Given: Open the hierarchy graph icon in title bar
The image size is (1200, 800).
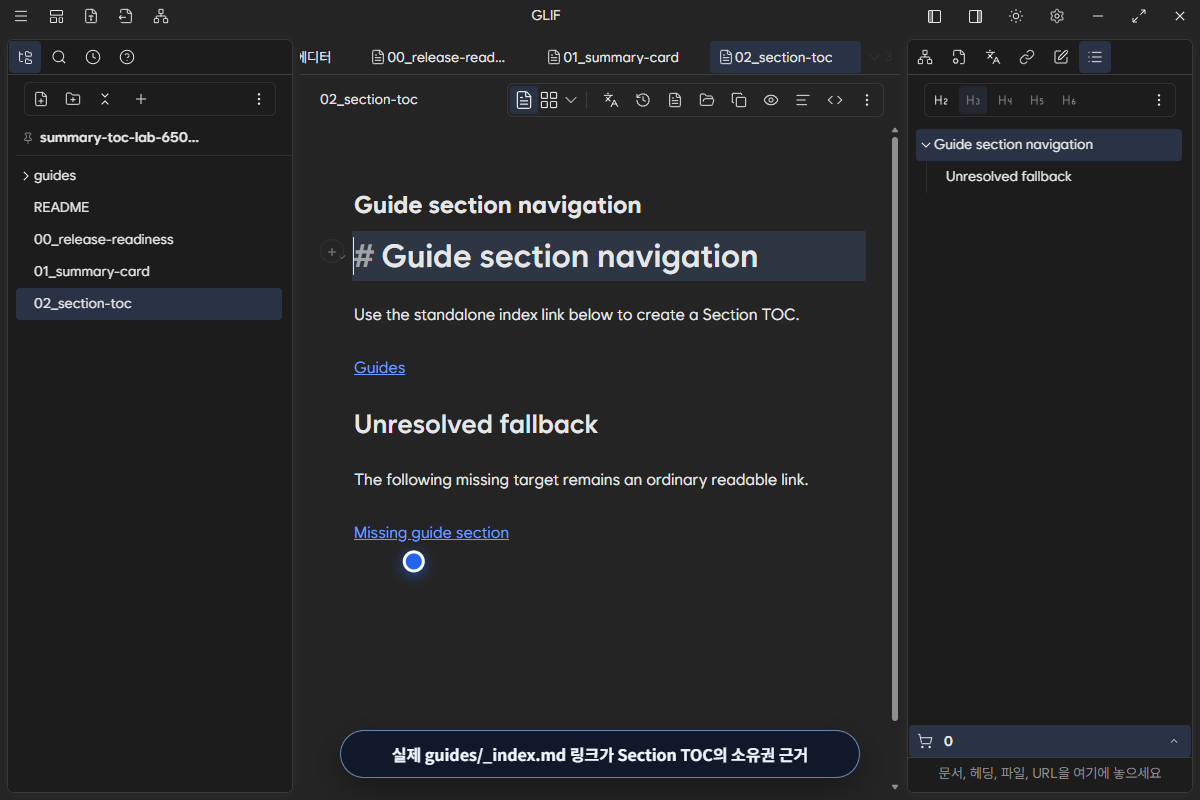Looking at the screenshot, I should 161,16.
